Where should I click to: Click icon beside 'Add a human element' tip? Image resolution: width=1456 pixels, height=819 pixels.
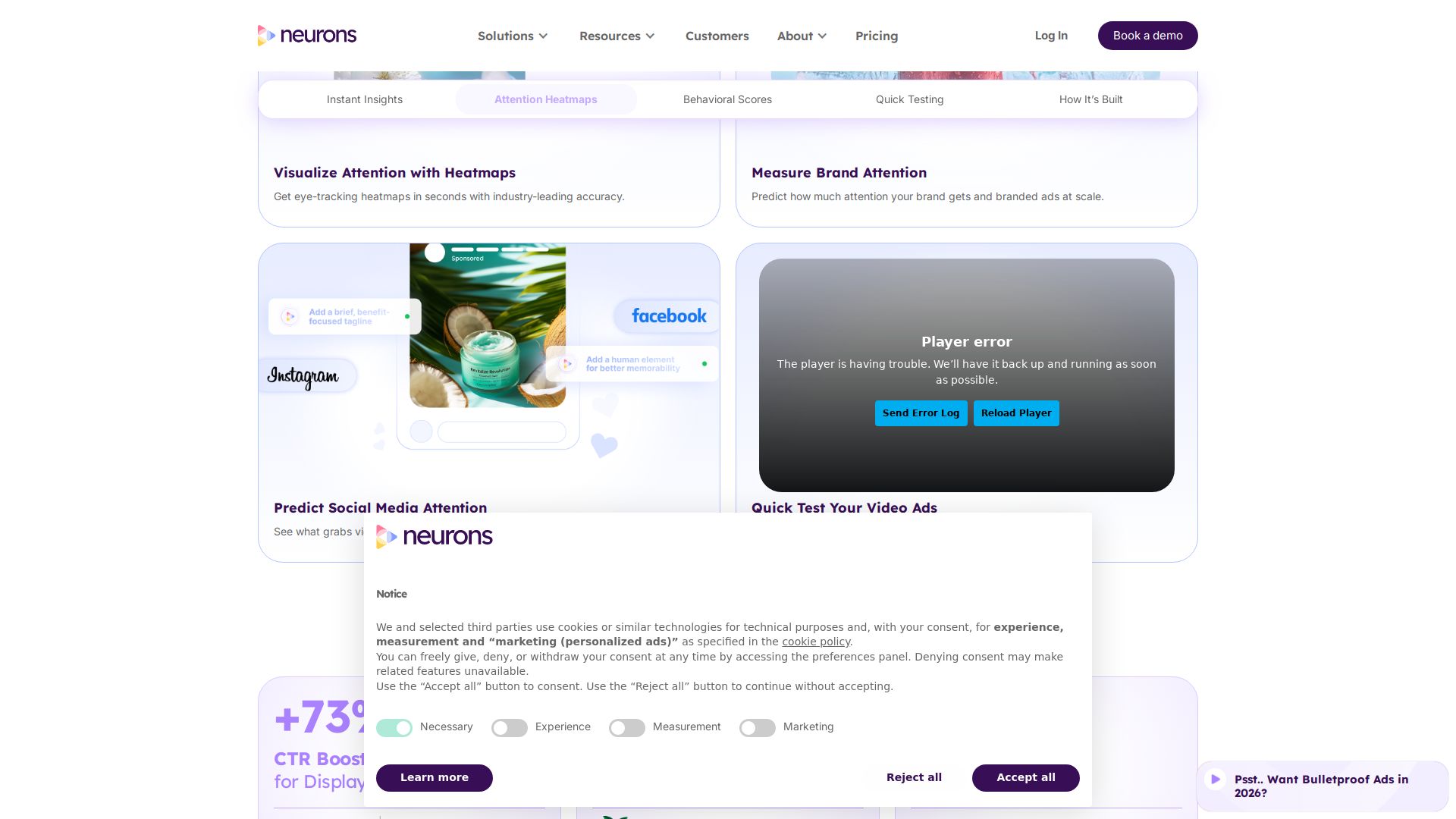tap(566, 364)
